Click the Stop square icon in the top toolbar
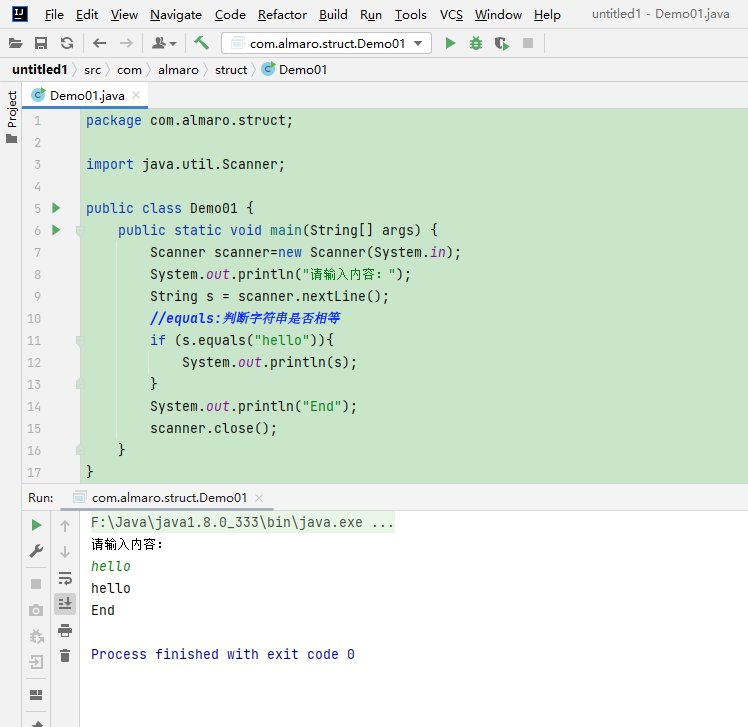The image size is (748, 727). 528,43
